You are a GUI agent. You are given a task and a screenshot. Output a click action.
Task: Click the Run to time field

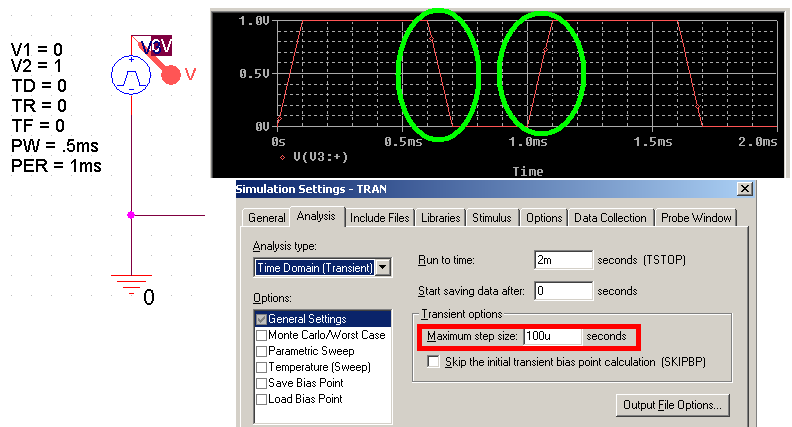pos(563,260)
